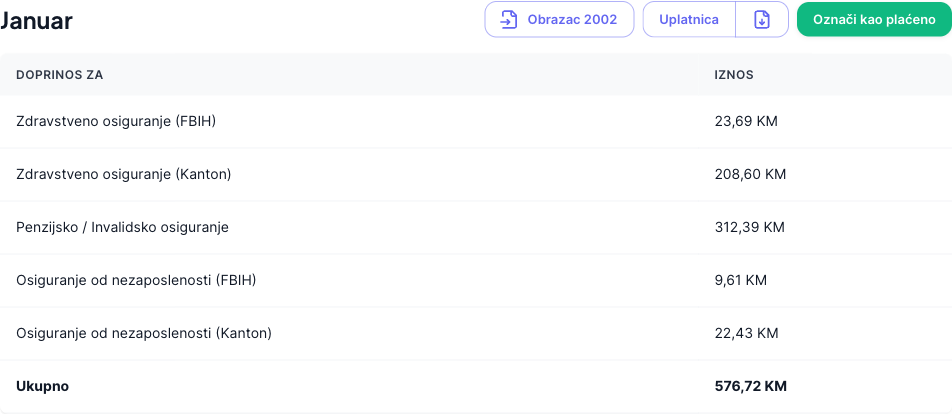Select Osiguranje od nezaposlenosti (FBIH) row
The width and height of the screenshot is (952, 414).
(x=136, y=280)
